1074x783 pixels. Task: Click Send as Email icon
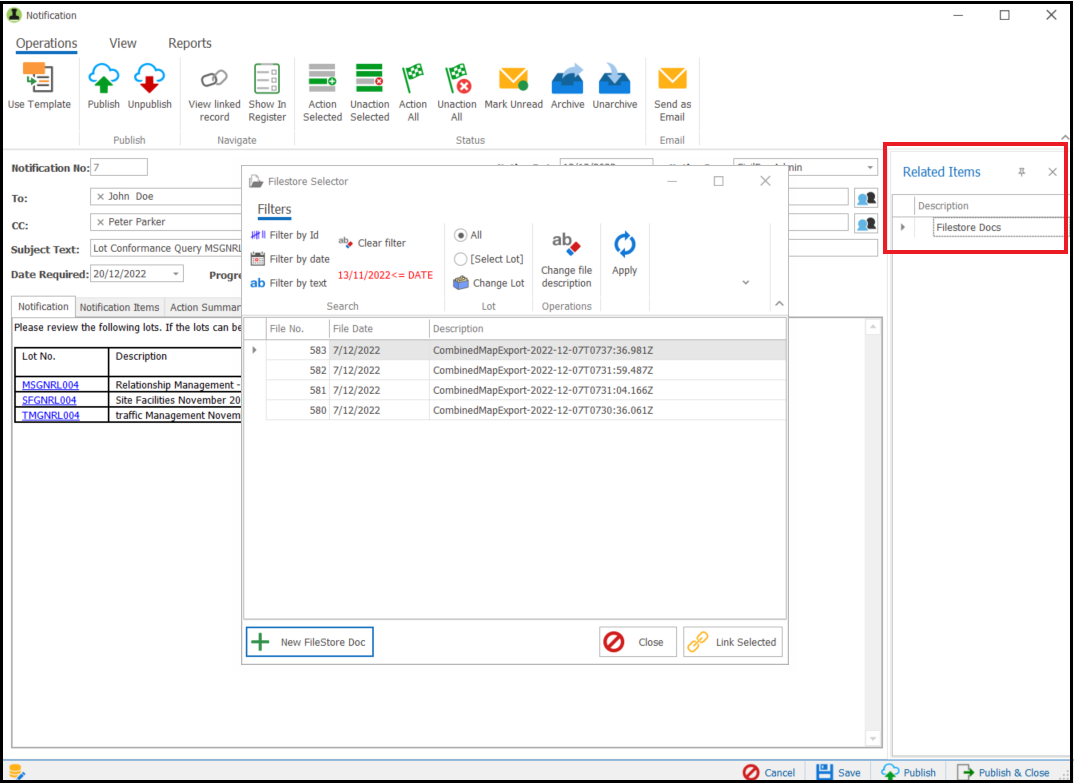pos(672,78)
